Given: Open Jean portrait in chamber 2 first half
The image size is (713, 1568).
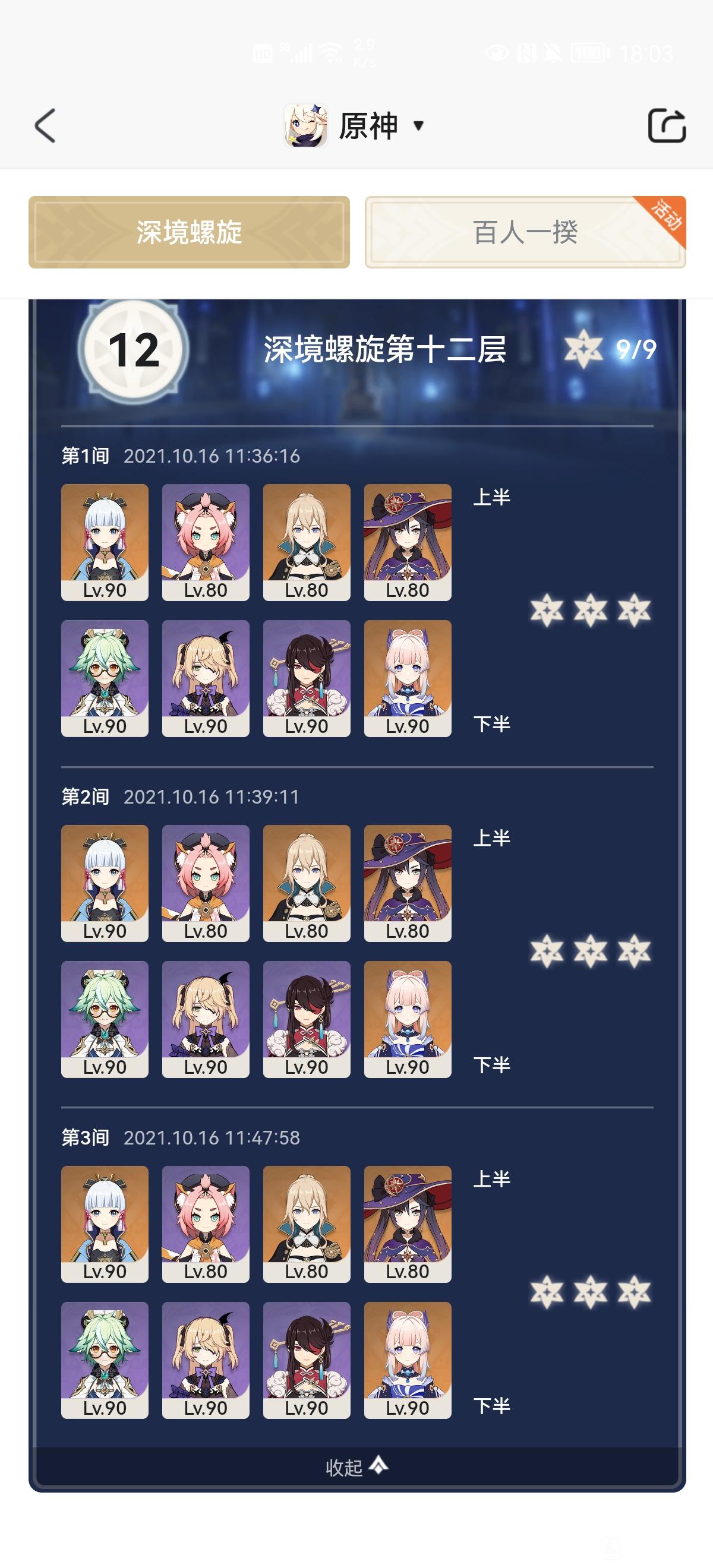Looking at the screenshot, I should point(307,883).
